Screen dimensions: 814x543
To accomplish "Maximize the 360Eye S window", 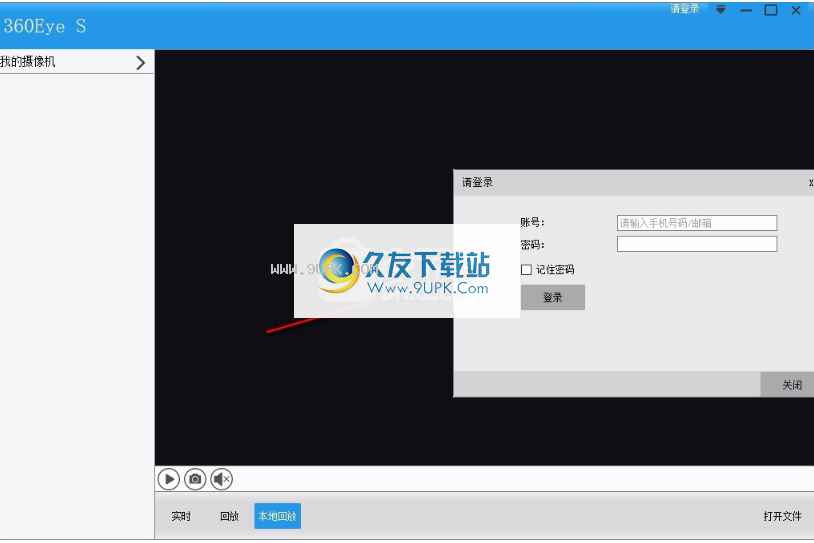I will (x=771, y=10).
